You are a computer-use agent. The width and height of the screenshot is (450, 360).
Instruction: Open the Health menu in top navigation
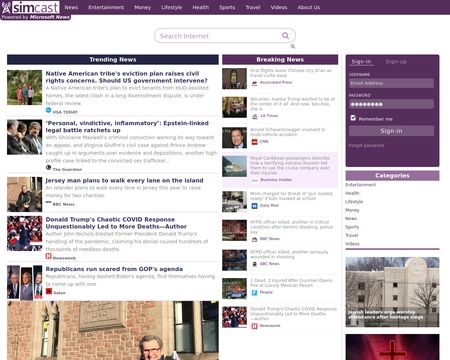[201, 7]
